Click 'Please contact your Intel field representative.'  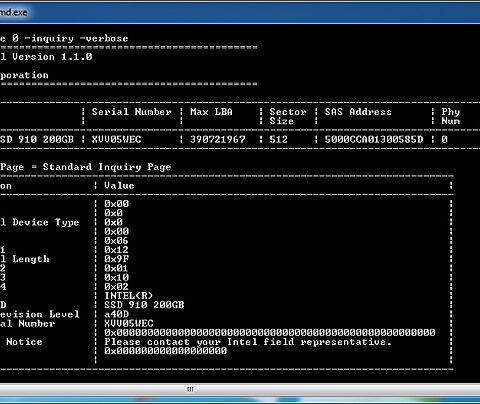click(248, 342)
